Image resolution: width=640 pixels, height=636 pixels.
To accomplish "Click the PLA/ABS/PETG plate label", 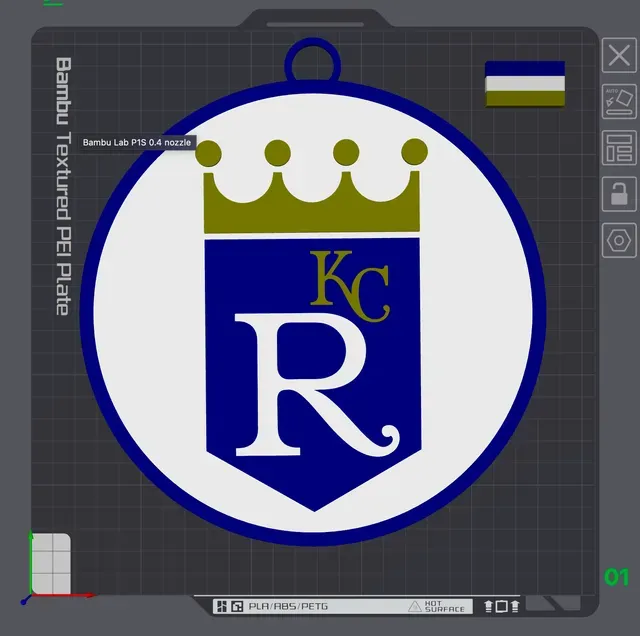I will click(x=288, y=607).
